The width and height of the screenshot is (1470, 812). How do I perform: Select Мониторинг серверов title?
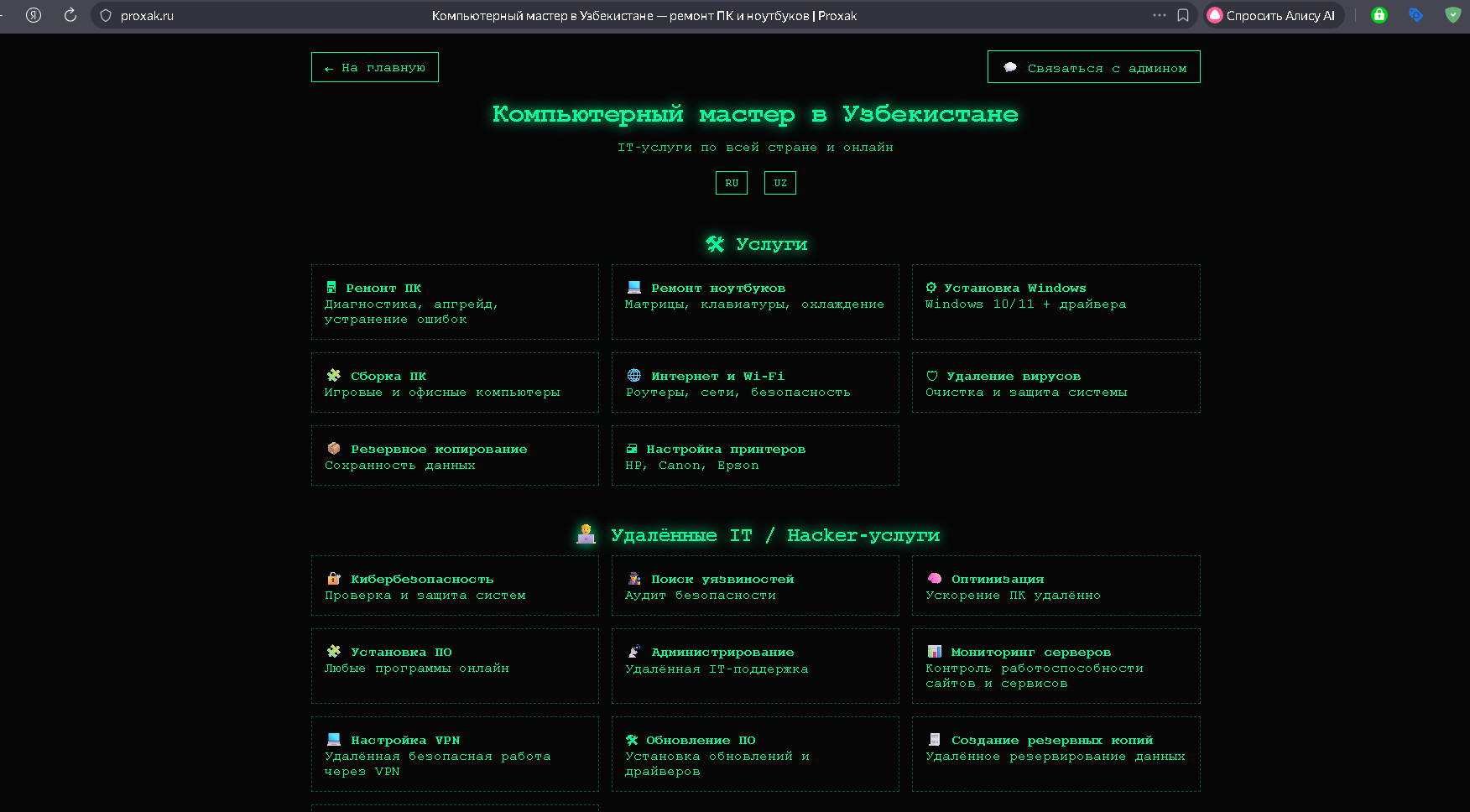coord(1031,652)
